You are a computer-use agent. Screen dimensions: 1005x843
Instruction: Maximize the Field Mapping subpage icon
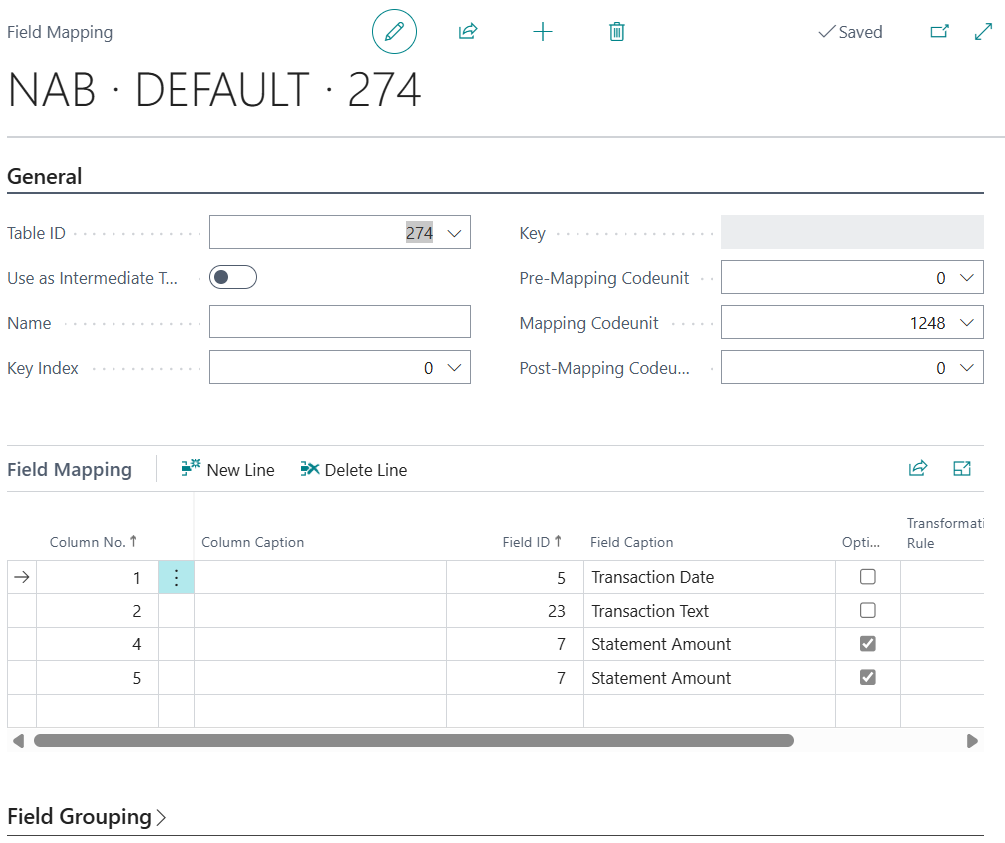tap(962, 468)
